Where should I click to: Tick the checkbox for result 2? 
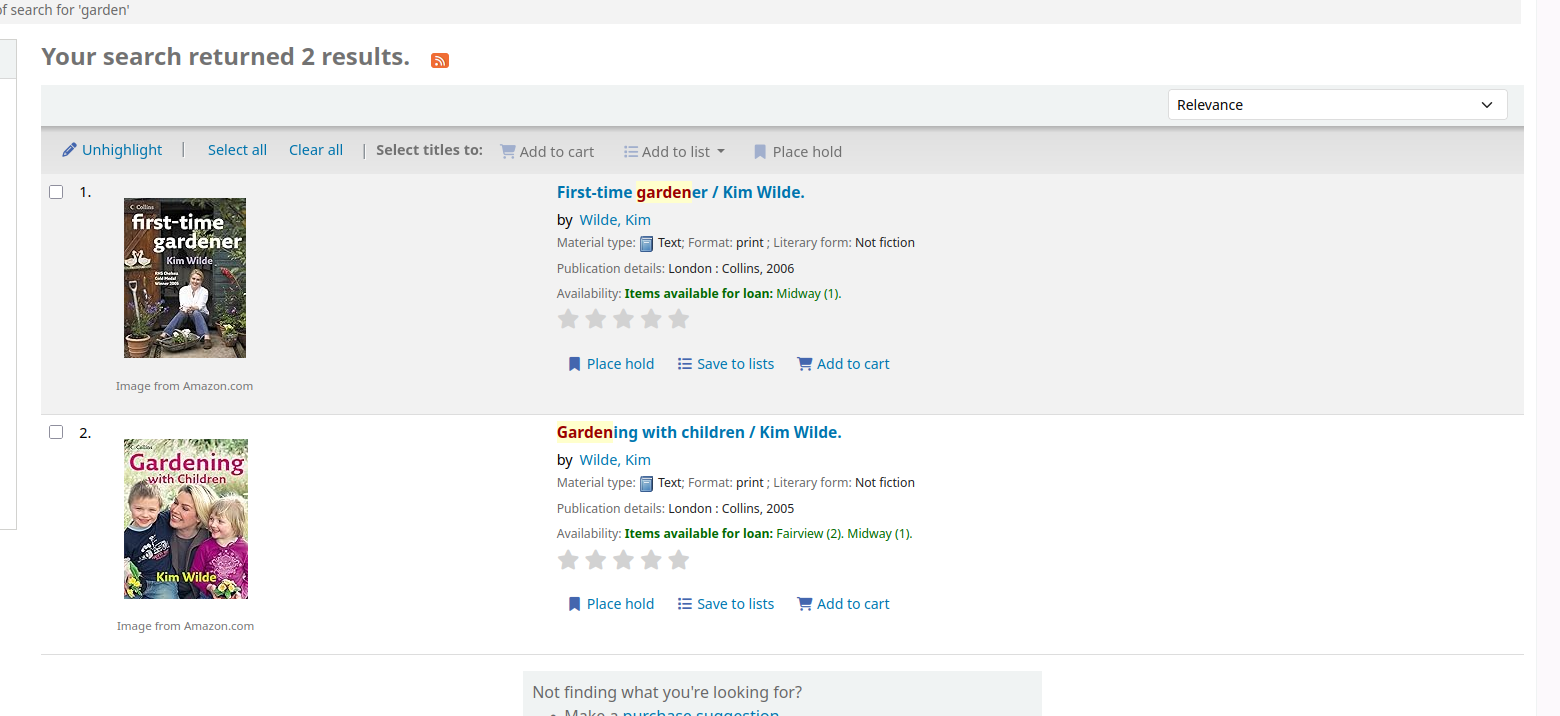[x=56, y=432]
